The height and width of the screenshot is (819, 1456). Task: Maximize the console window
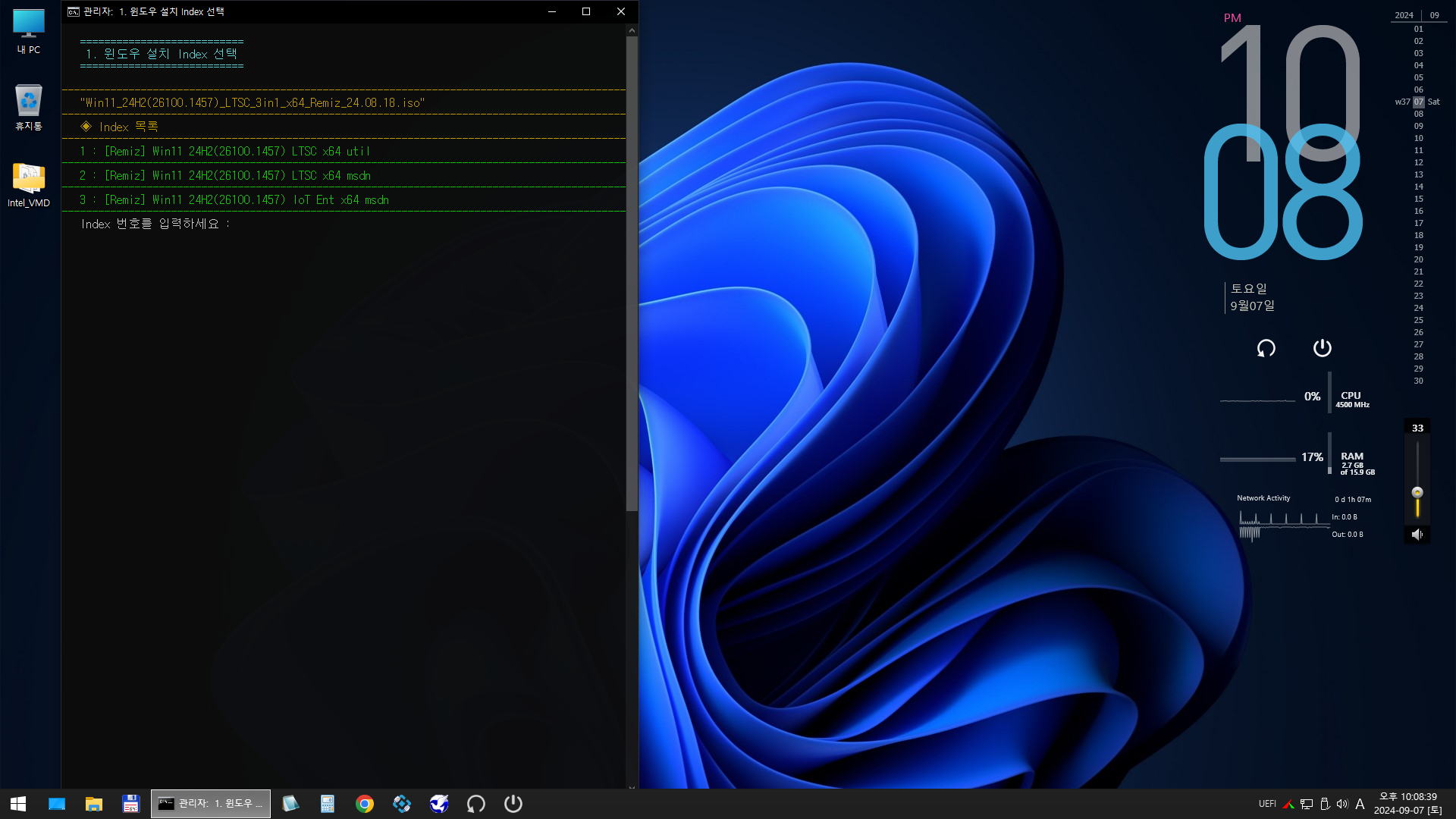tap(586, 11)
